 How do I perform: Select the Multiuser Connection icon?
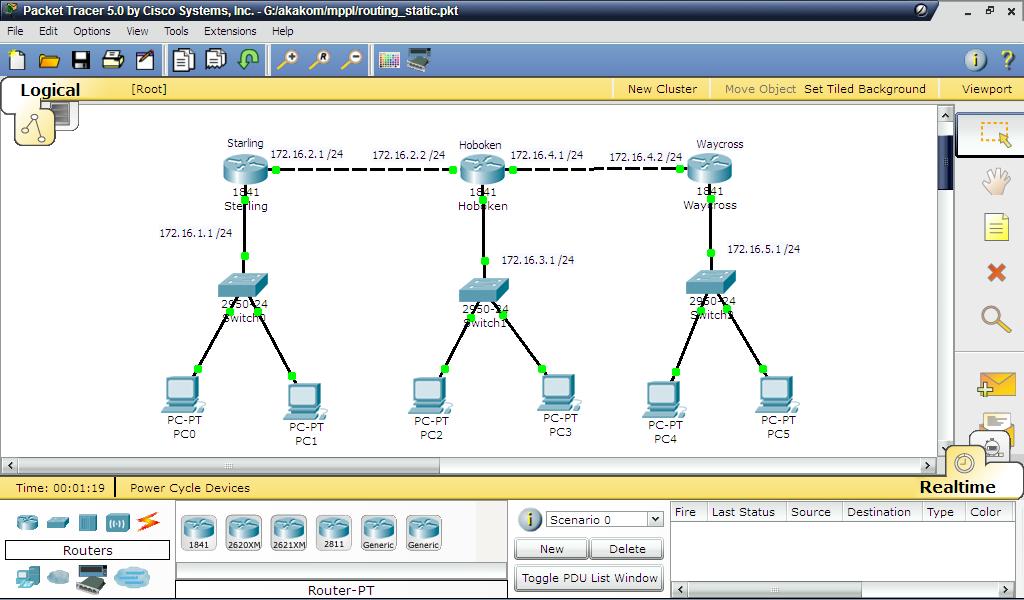tap(131, 577)
